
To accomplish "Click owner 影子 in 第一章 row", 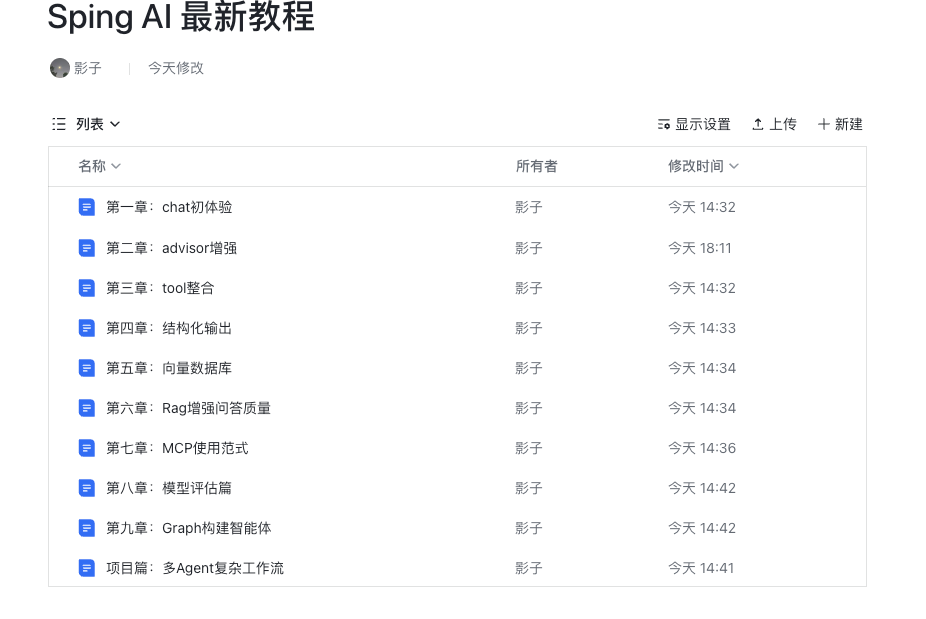I will pyautogui.click(x=529, y=207).
